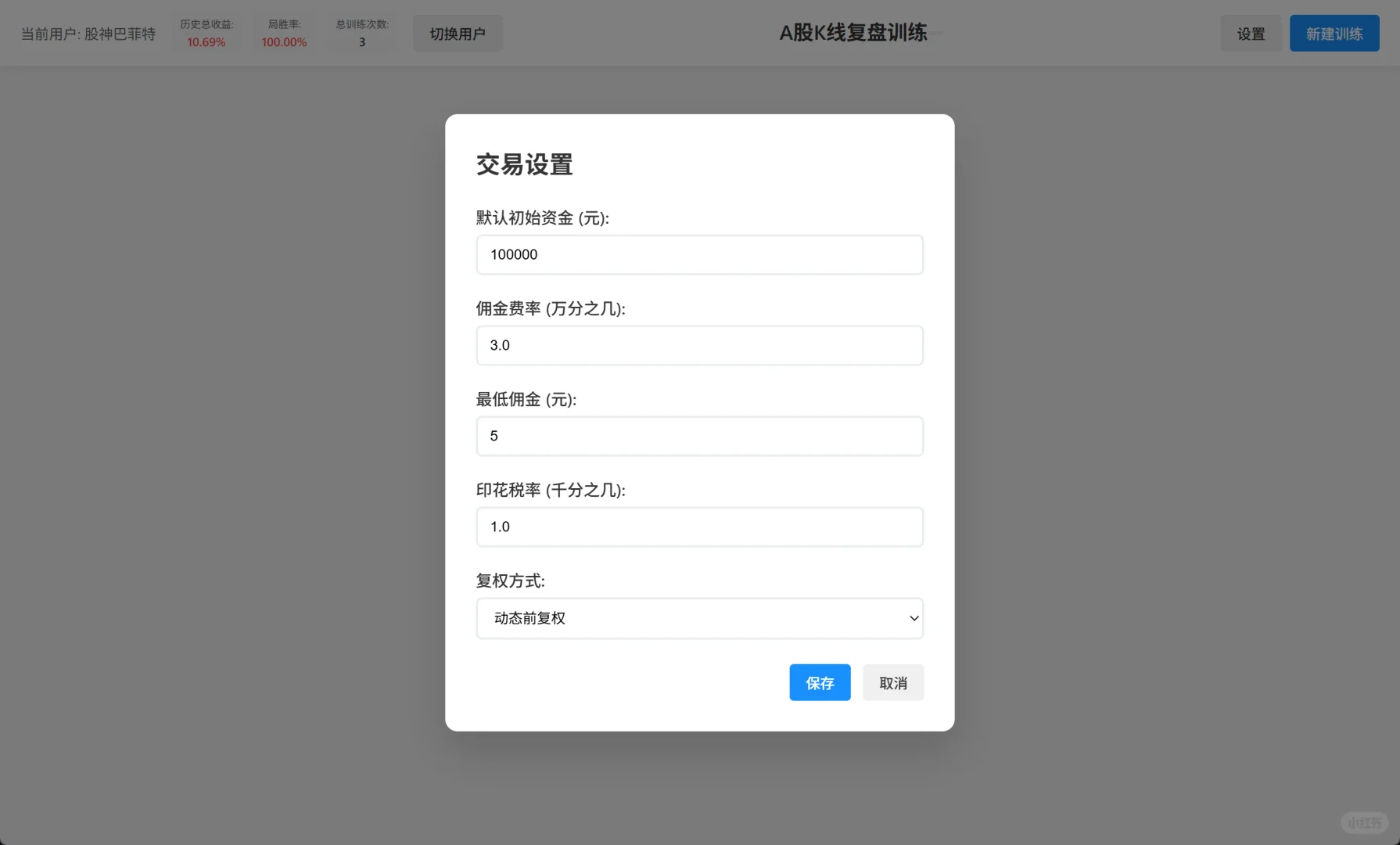Click the 默认初始资金 (元) field label
Viewport: 1400px width, 845px height.
click(541, 219)
